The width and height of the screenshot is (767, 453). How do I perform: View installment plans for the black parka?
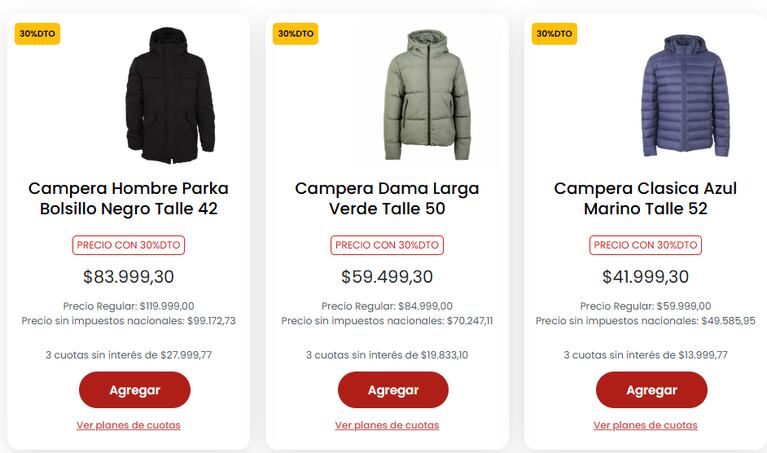[x=128, y=425]
